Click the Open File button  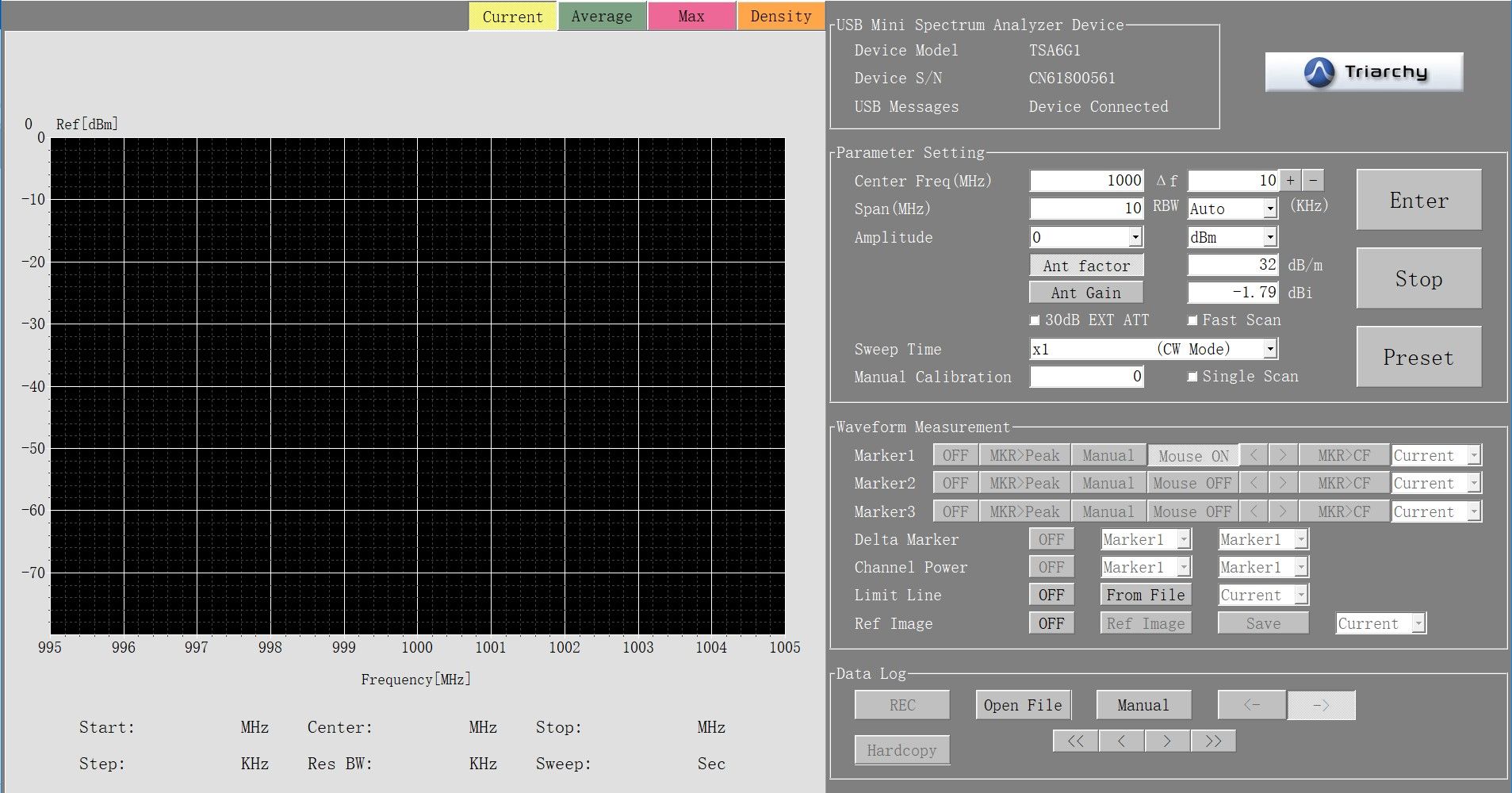1022,705
